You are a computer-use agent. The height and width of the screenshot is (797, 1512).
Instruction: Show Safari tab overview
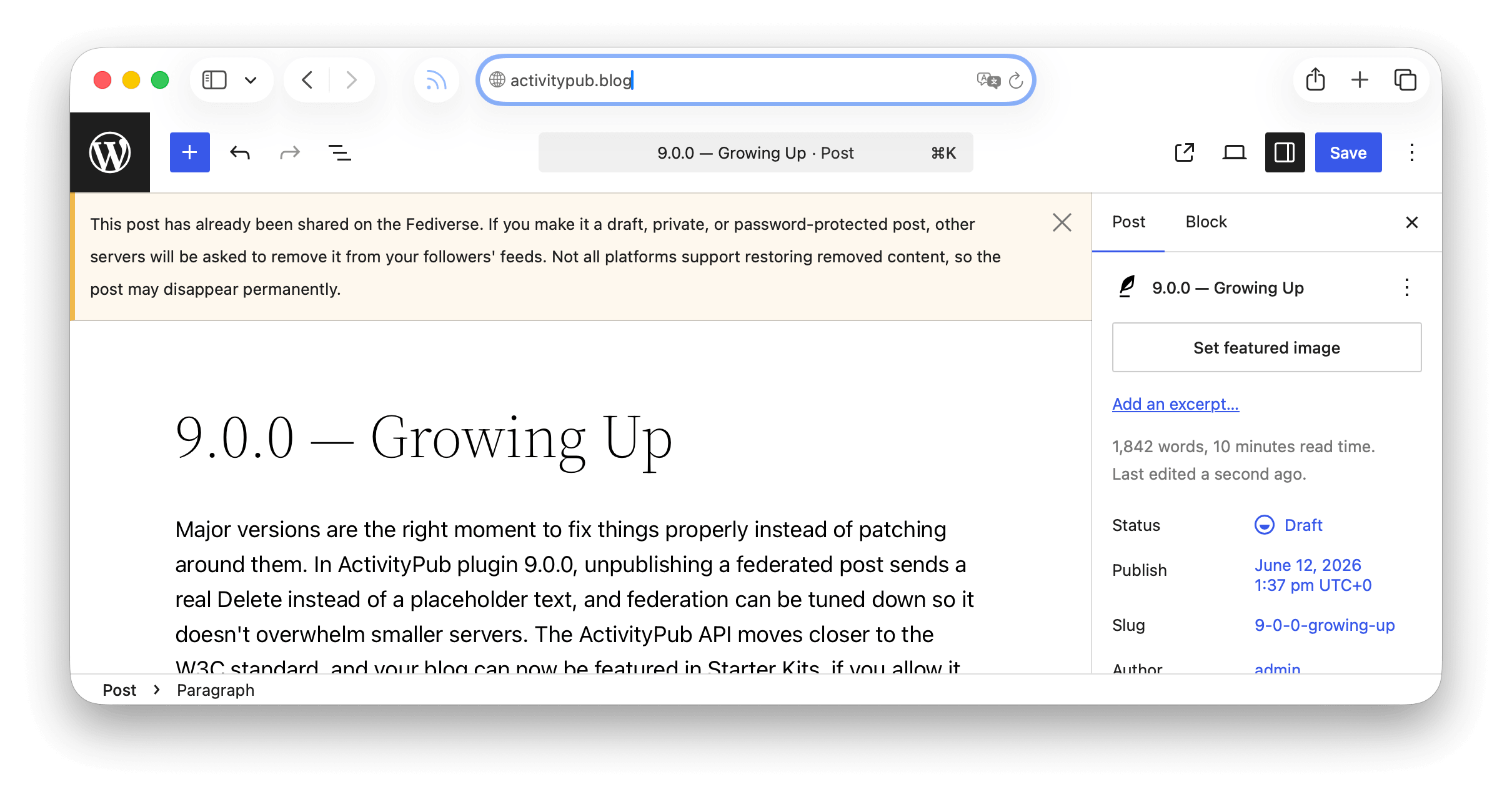coord(1405,80)
